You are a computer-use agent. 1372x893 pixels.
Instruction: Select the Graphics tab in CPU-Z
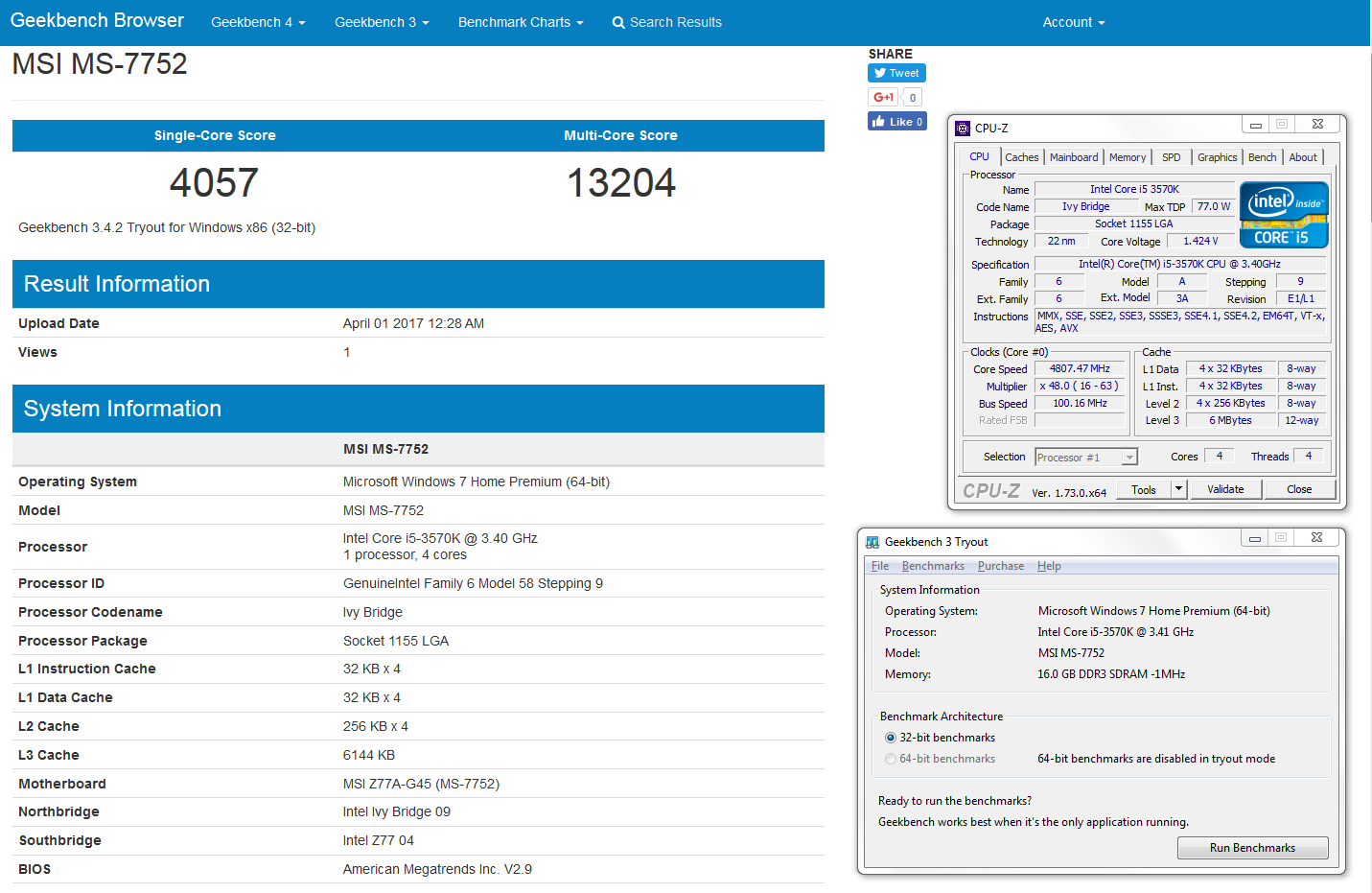pyautogui.click(x=1218, y=157)
